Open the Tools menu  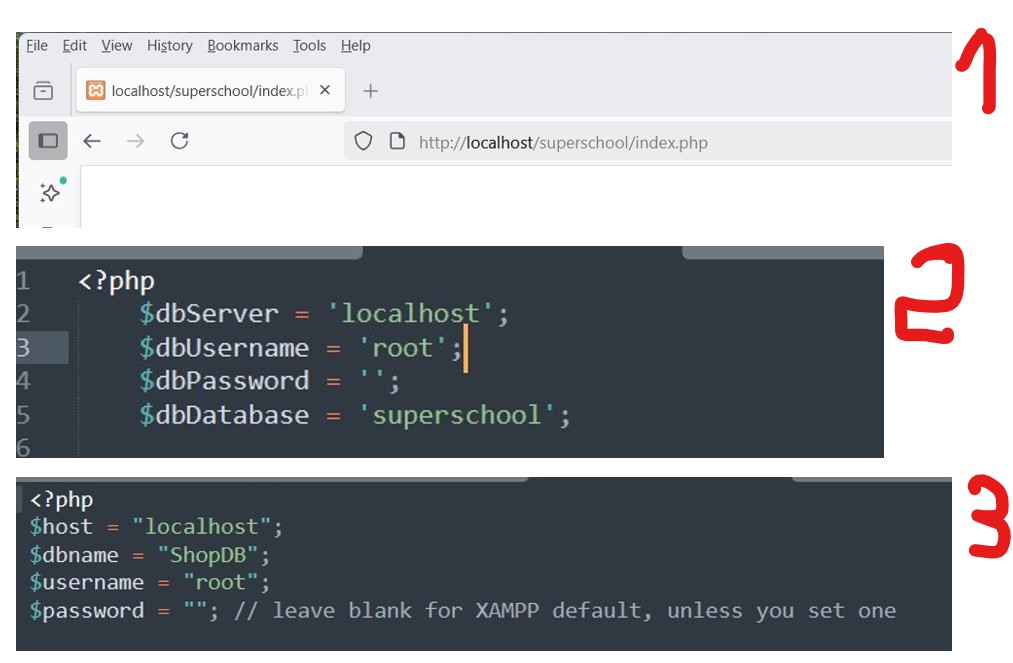pyautogui.click(x=309, y=46)
